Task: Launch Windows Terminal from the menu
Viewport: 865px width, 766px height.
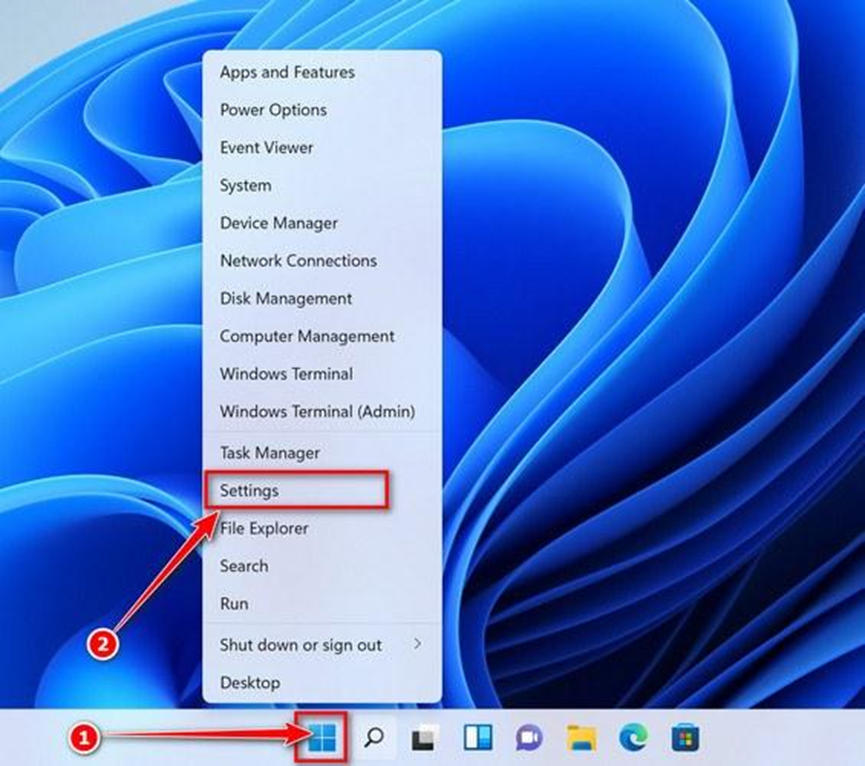Action: (322, 373)
